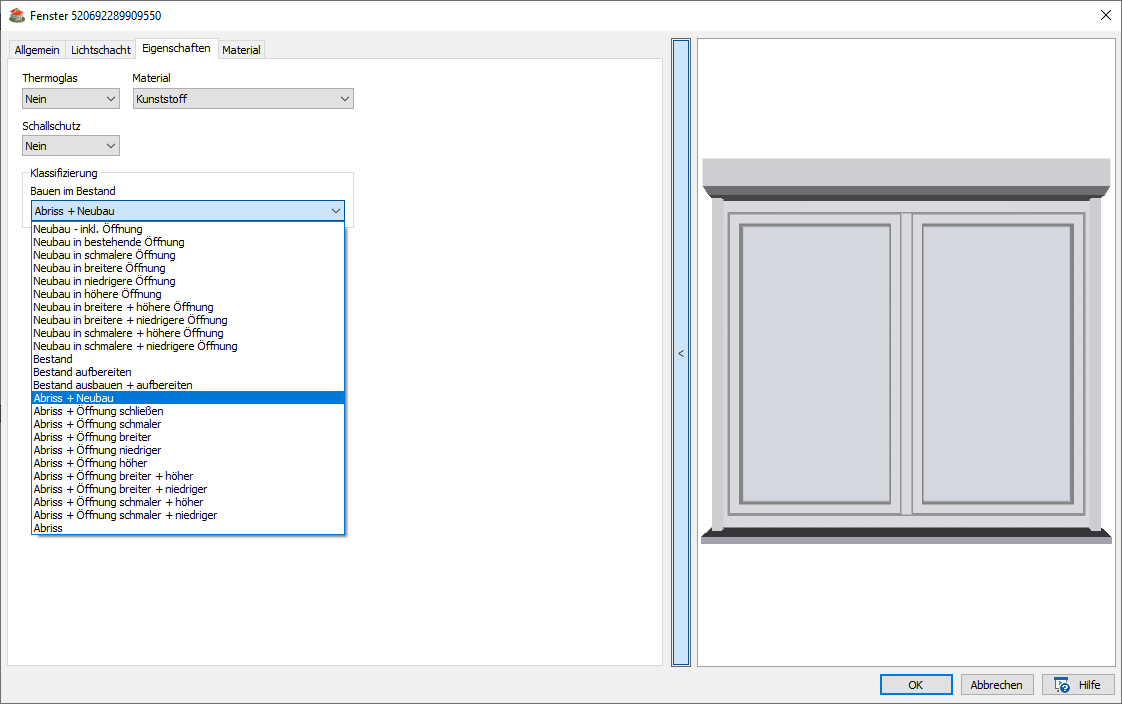Go to the Material tab

(241, 50)
